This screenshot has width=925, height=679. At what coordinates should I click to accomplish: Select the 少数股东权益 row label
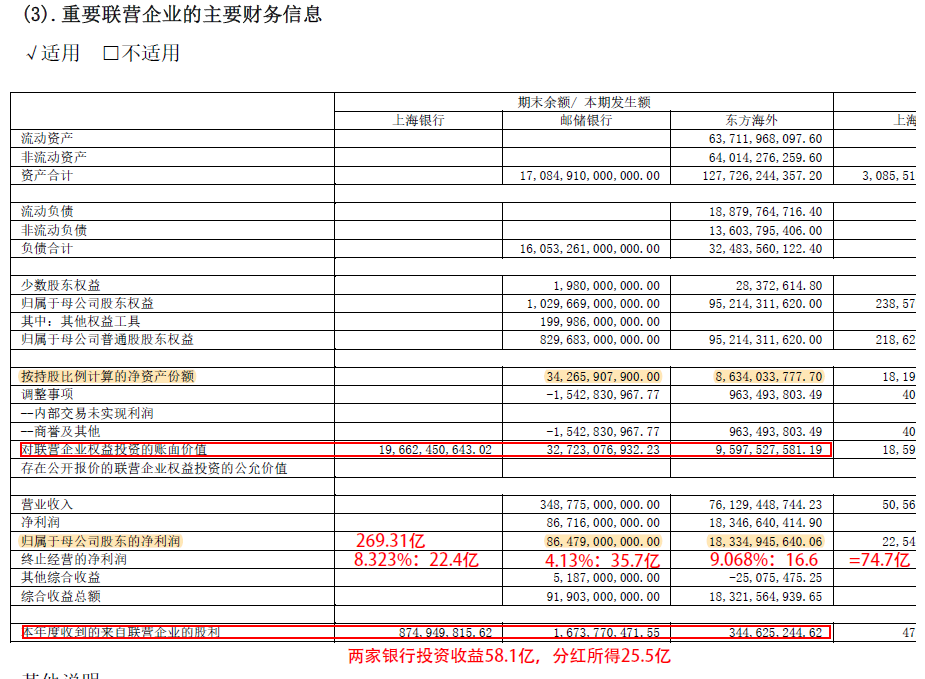click(61, 286)
